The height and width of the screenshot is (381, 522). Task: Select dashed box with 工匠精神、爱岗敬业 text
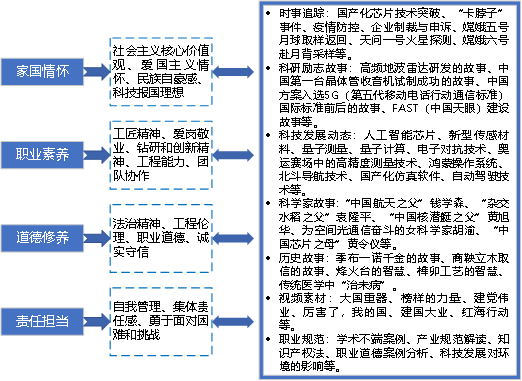point(161,155)
